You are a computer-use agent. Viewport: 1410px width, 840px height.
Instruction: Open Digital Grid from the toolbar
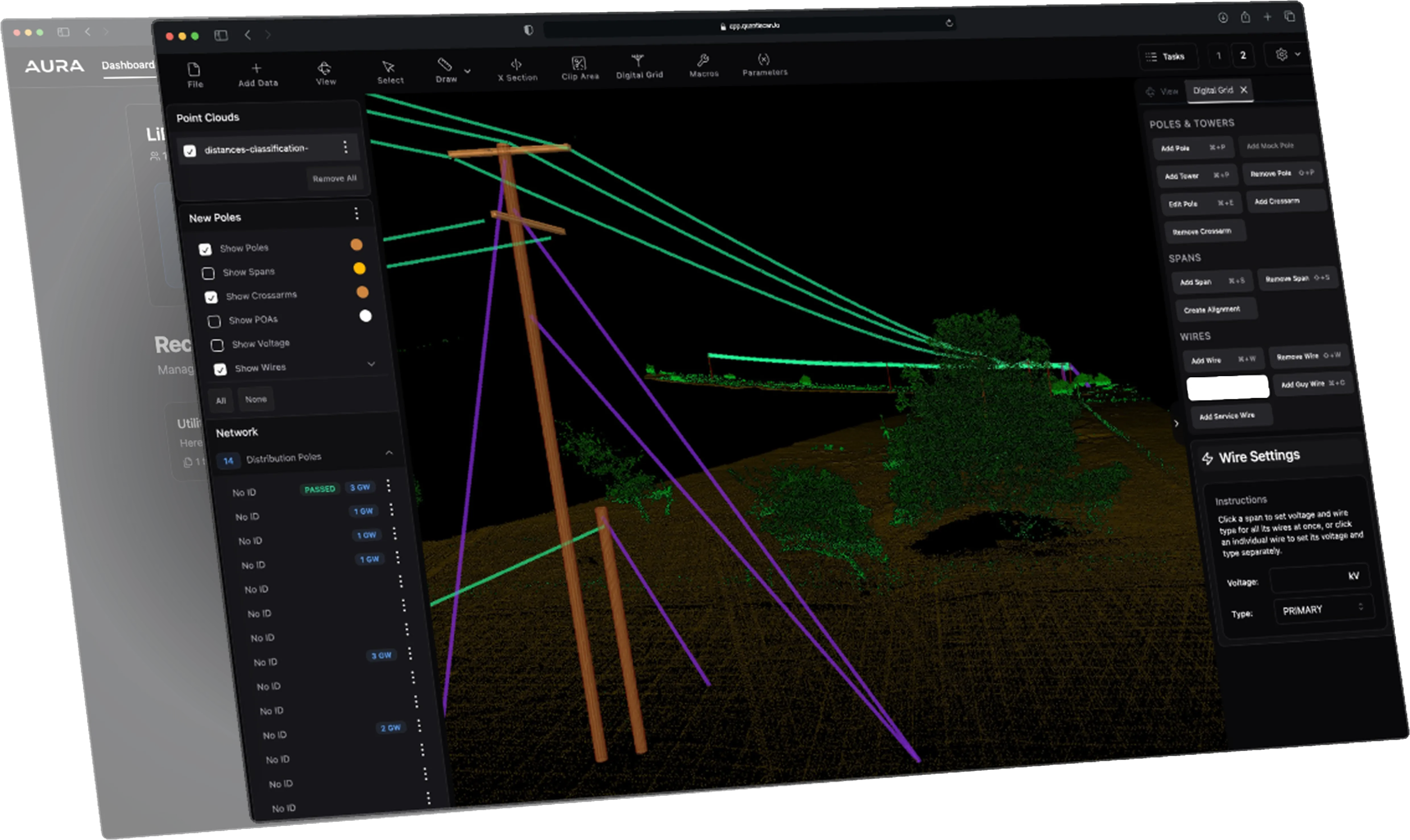click(x=638, y=60)
